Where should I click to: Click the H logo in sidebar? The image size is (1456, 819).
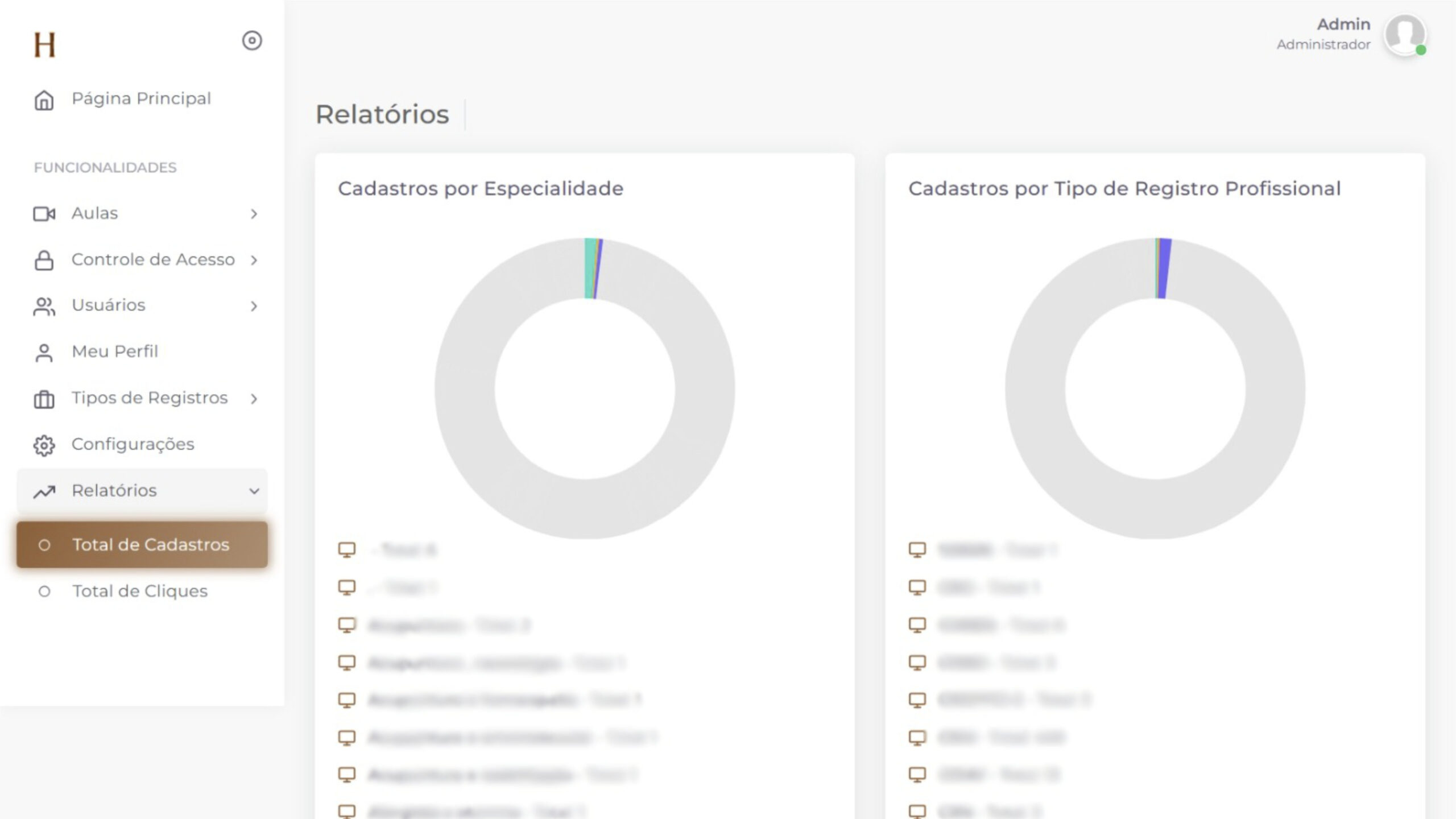(44, 44)
